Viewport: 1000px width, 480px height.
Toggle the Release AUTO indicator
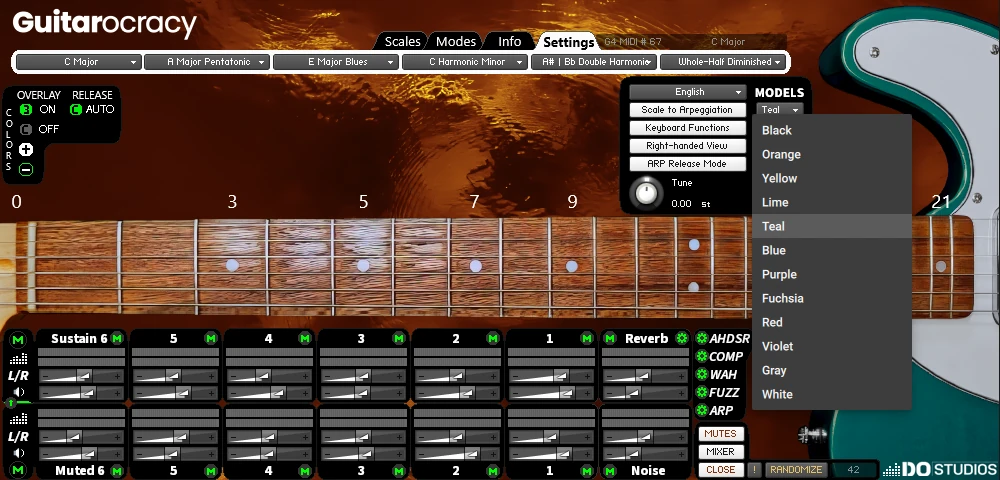[76, 110]
